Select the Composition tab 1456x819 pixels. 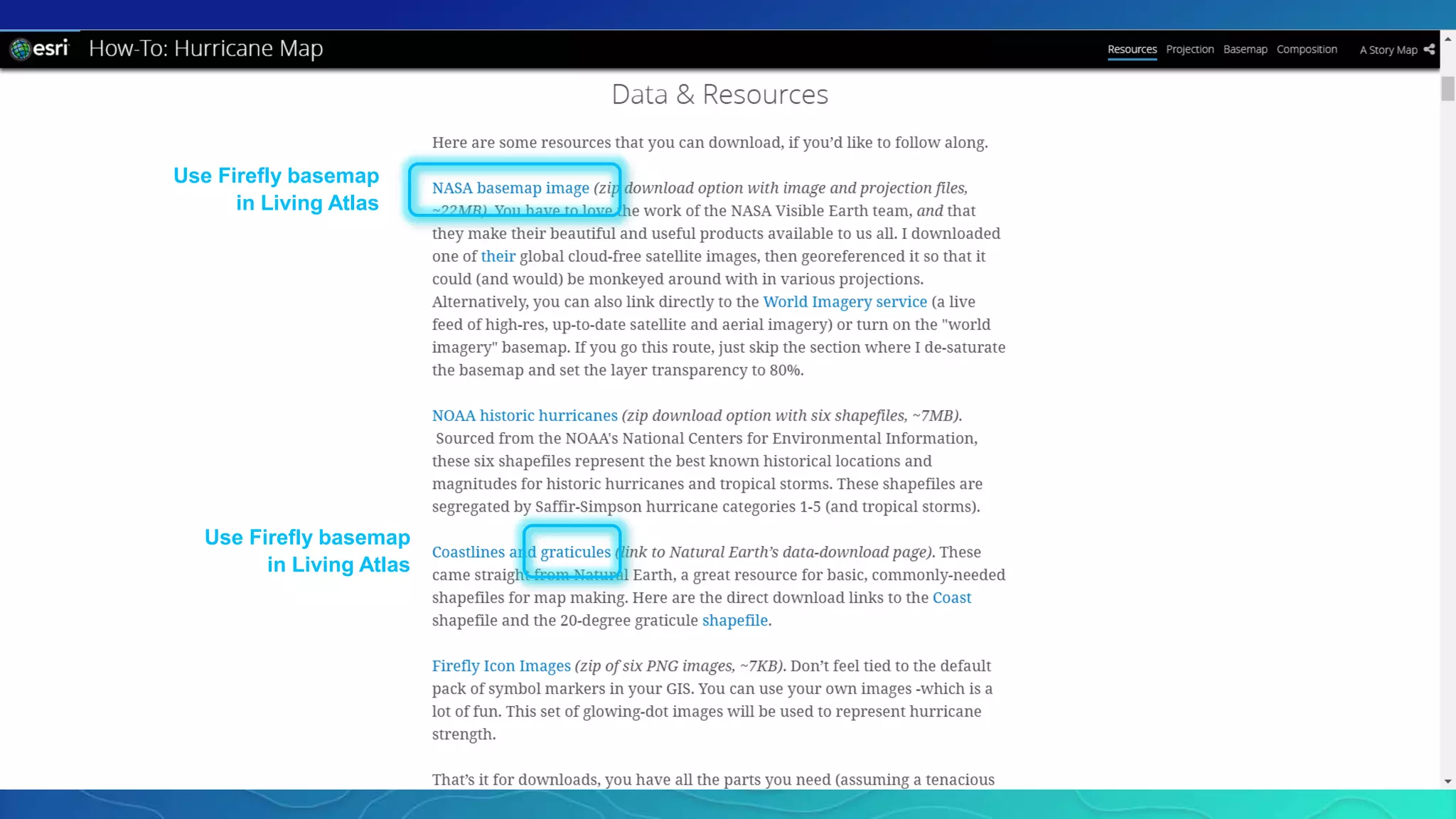point(1307,49)
